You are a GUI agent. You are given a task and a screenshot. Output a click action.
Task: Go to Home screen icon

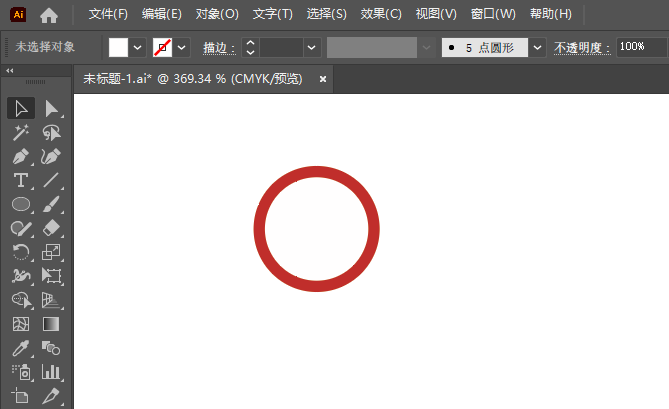coord(49,15)
